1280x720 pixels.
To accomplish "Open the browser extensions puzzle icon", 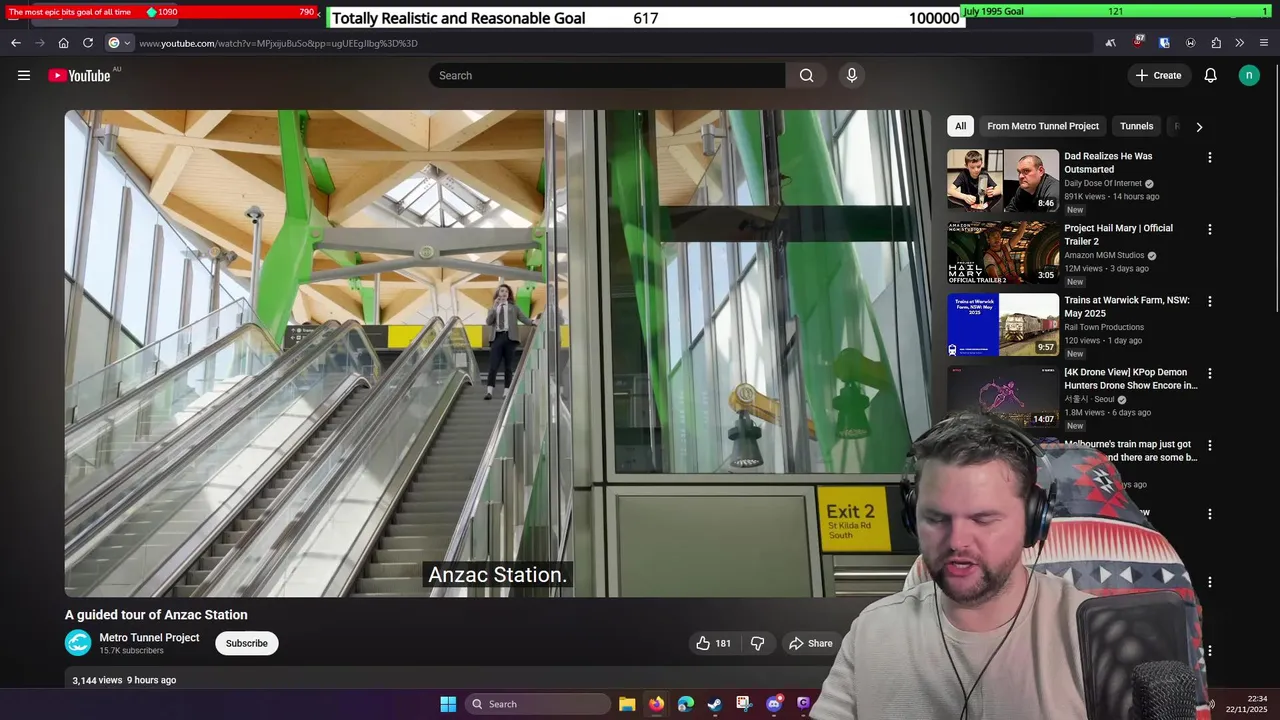I will [x=1216, y=43].
